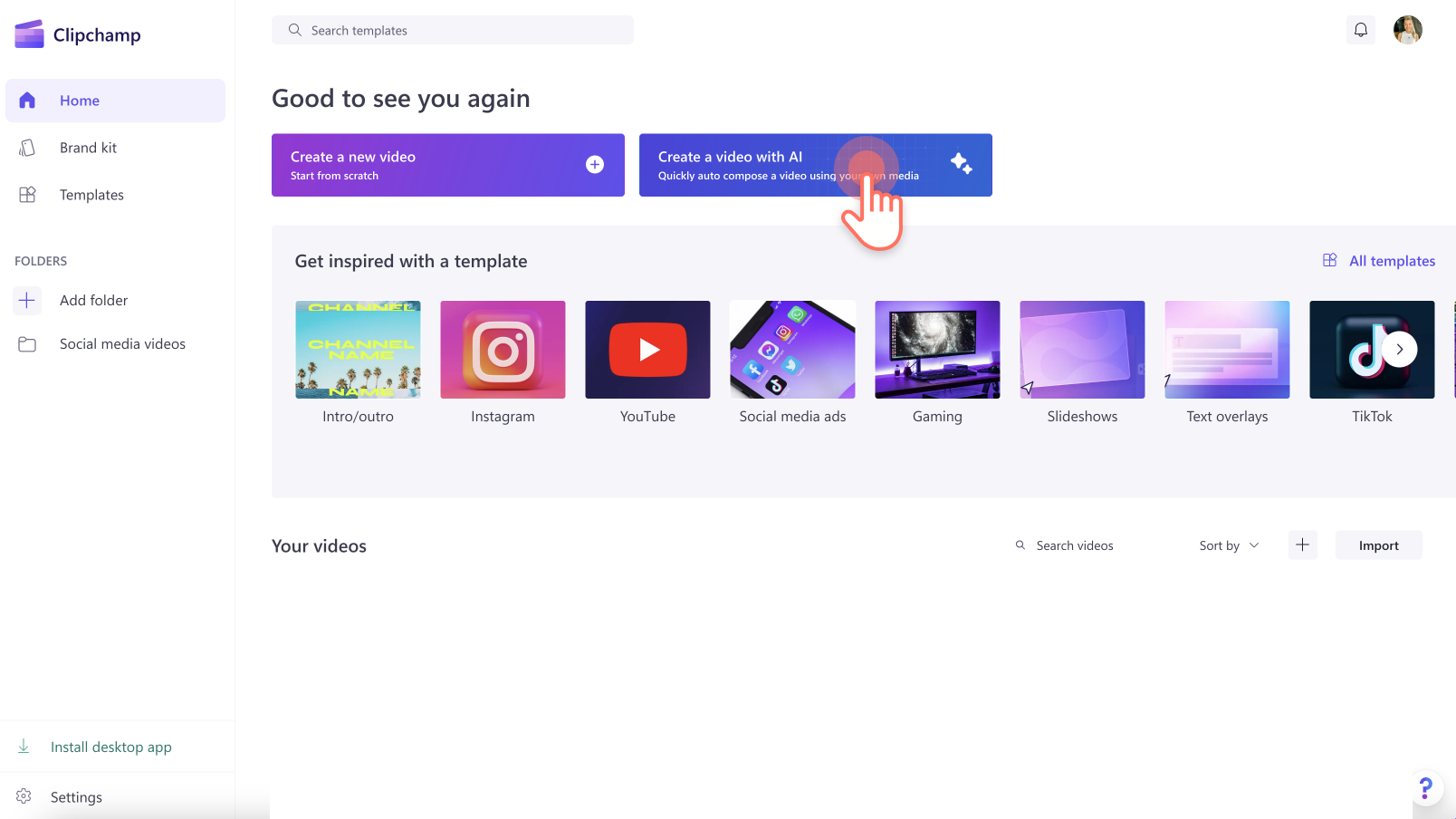Click the Slideshows label
1456x819 pixels.
(x=1082, y=417)
